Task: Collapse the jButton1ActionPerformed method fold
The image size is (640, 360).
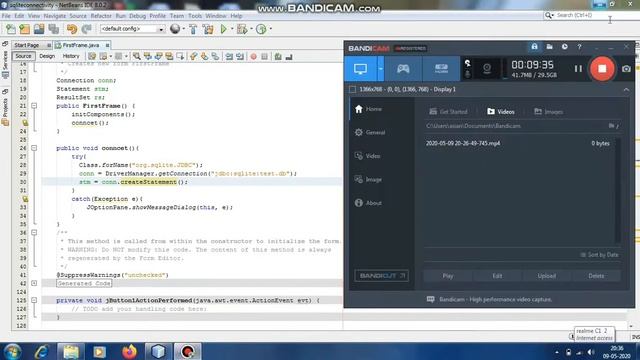Action: click(x=34, y=300)
